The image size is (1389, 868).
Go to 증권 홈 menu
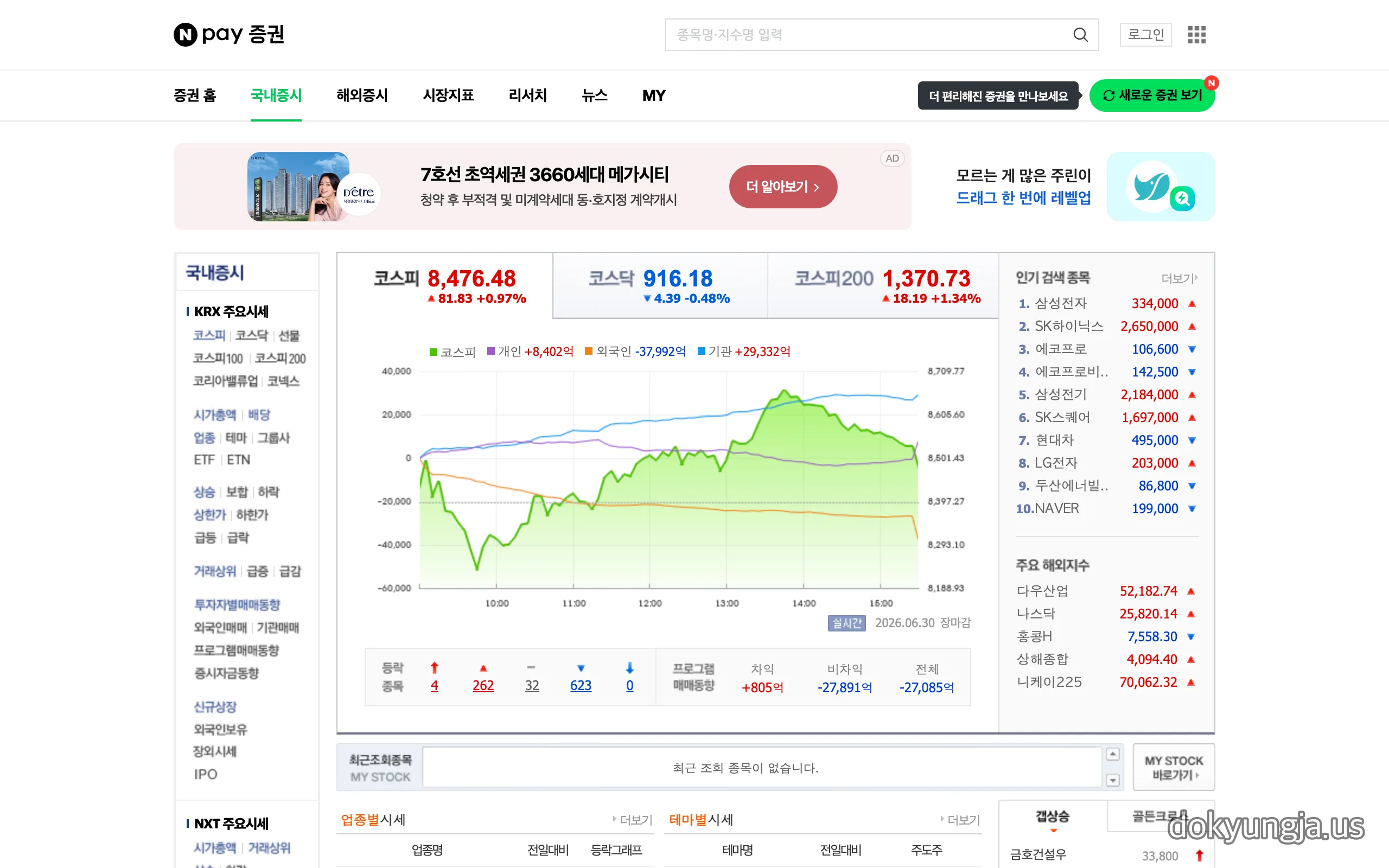(x=195, y=95)
